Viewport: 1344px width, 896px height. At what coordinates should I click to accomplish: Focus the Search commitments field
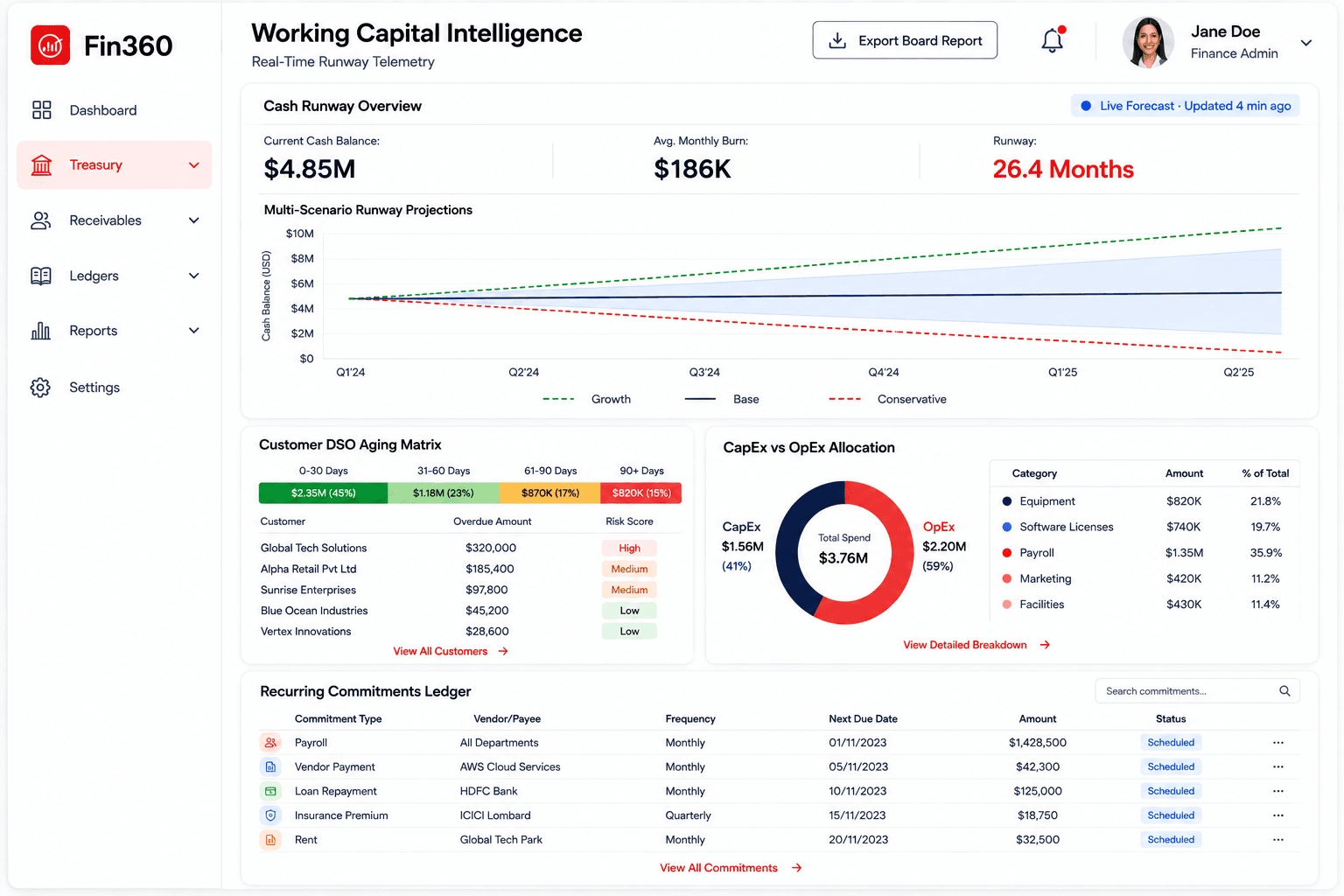[1197, 691]
